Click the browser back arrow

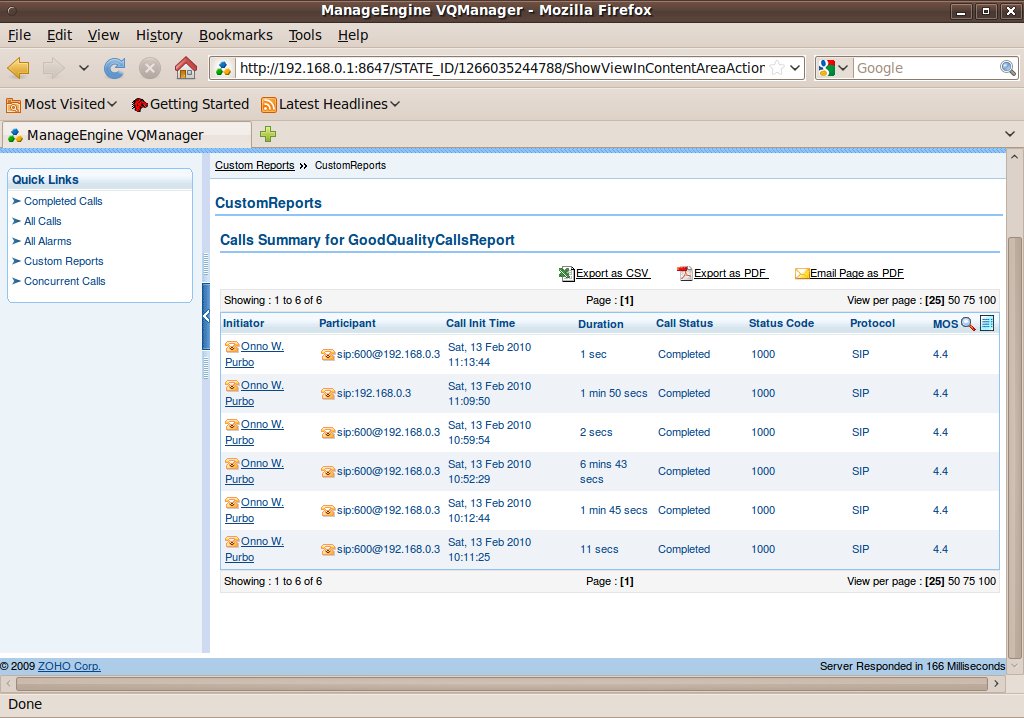tap(19, 68)
